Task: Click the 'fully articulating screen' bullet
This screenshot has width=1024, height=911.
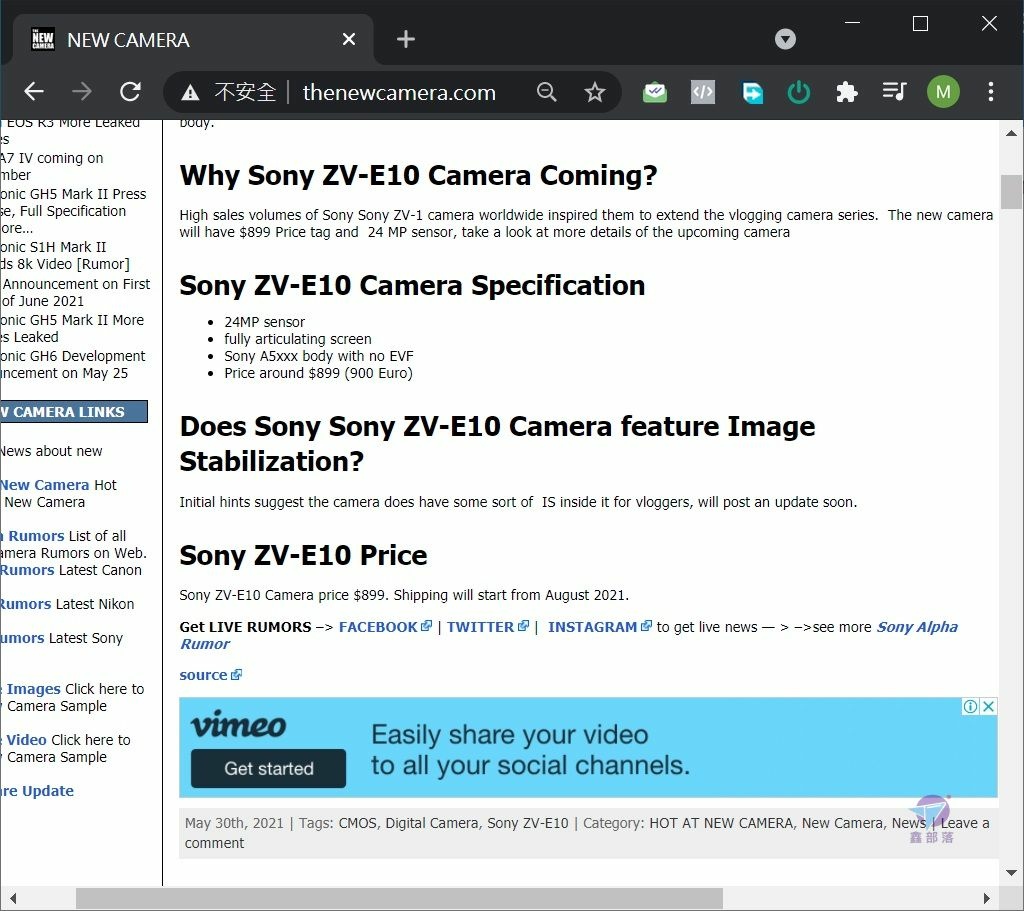Action: point(298,339)
